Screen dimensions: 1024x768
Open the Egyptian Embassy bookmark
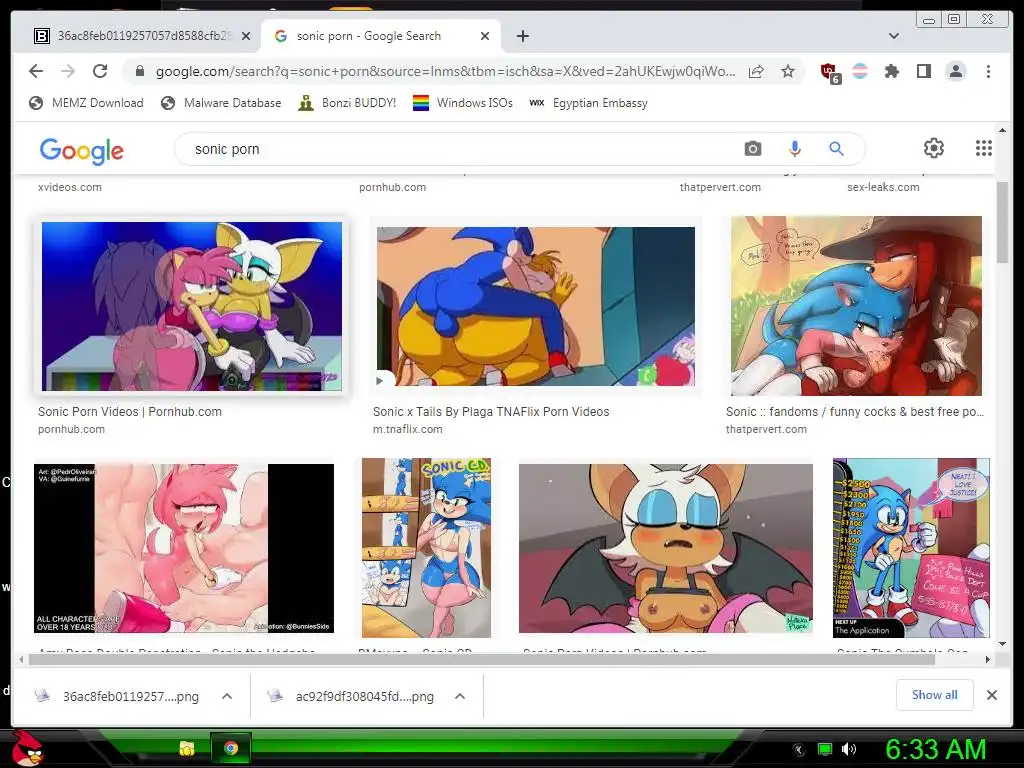click(588, 103)
